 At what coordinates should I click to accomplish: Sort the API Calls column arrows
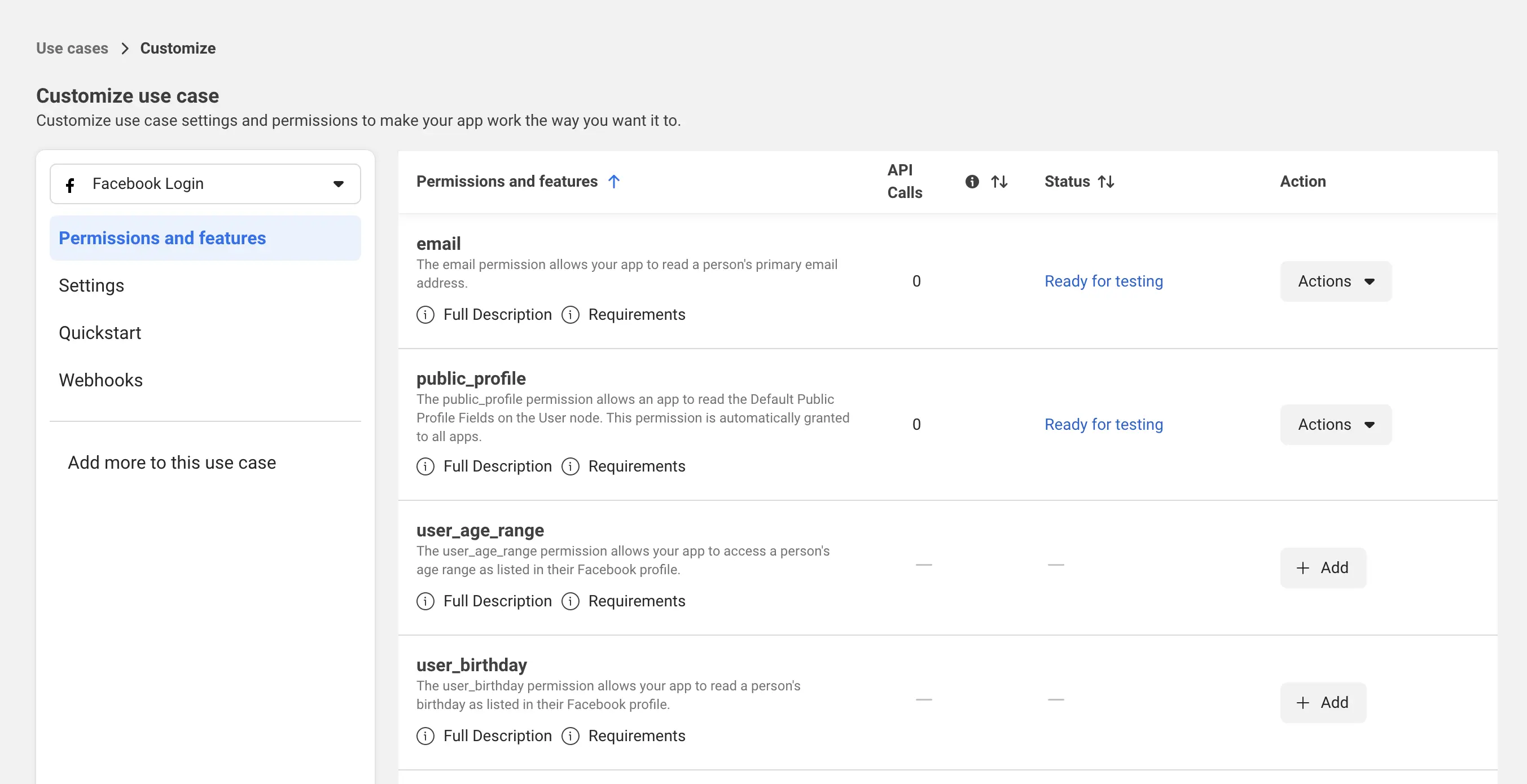pyautogui.click(x=999, y=181)
